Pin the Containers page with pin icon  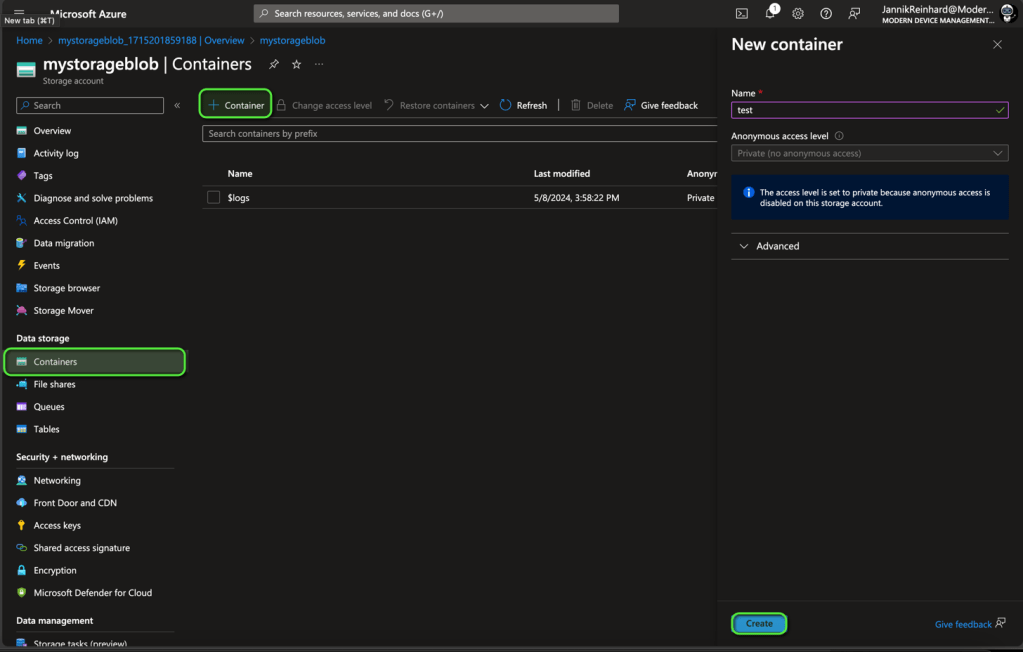click(x=274, y=64)
